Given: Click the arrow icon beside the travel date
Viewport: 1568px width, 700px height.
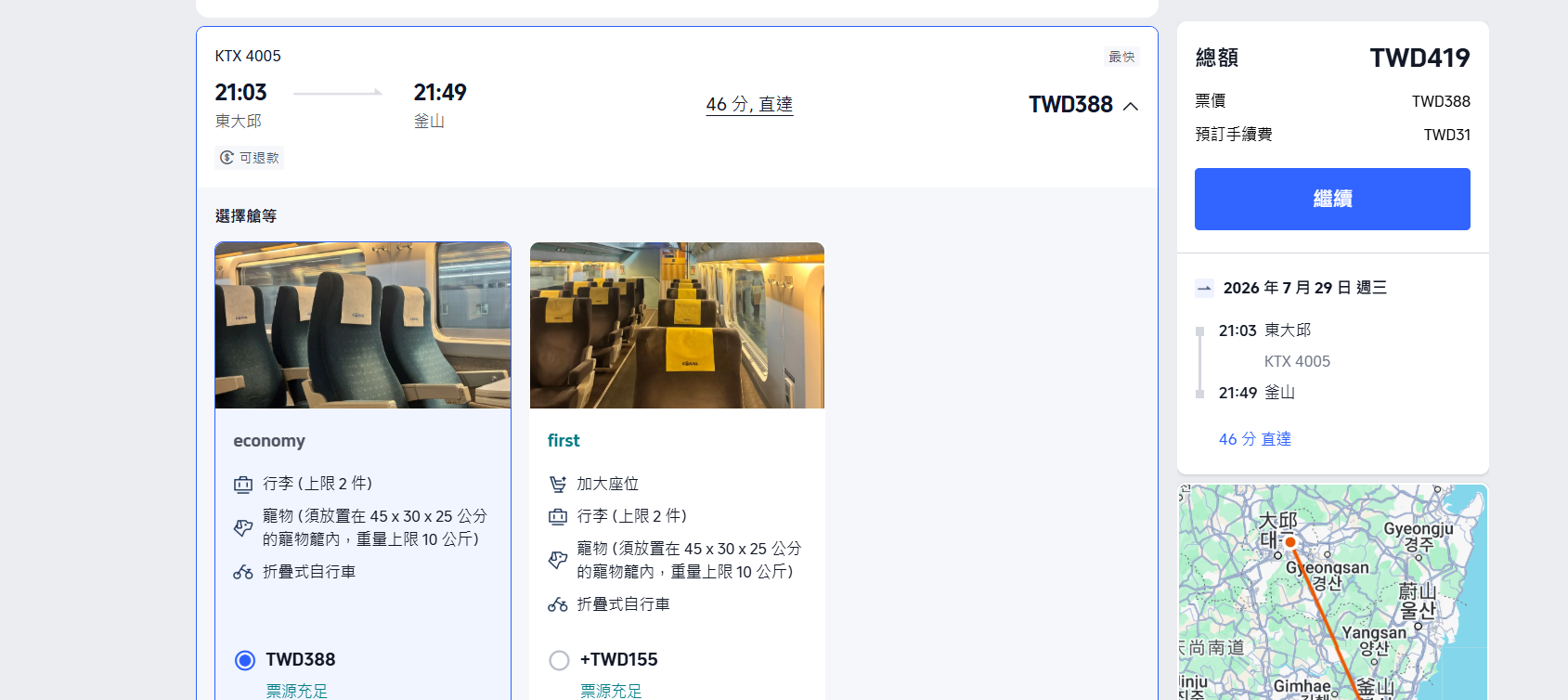Looking at the screenshot, I should tap(1204, 288).
